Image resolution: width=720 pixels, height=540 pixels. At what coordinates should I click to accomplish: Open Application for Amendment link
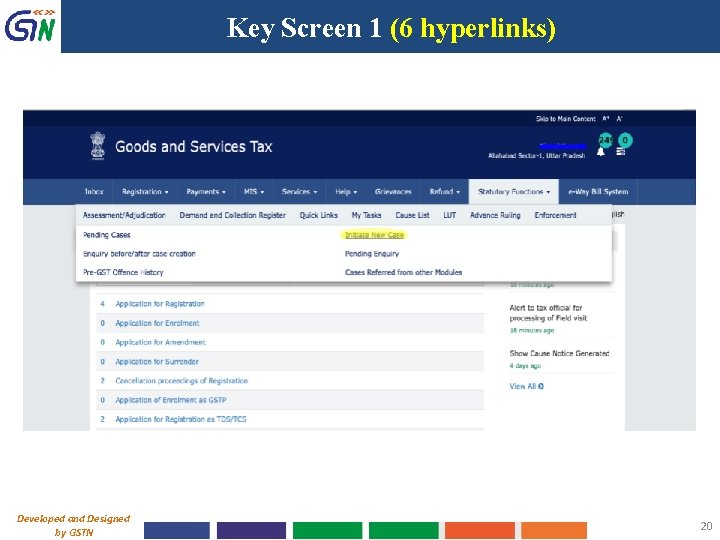[160, 342]
